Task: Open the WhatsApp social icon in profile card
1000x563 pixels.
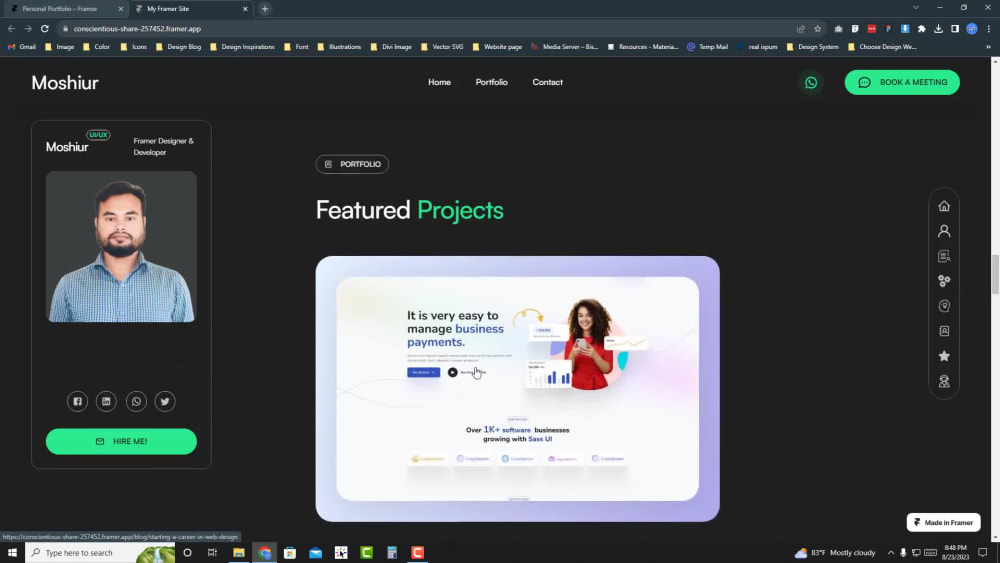Action: click(136, 401)
